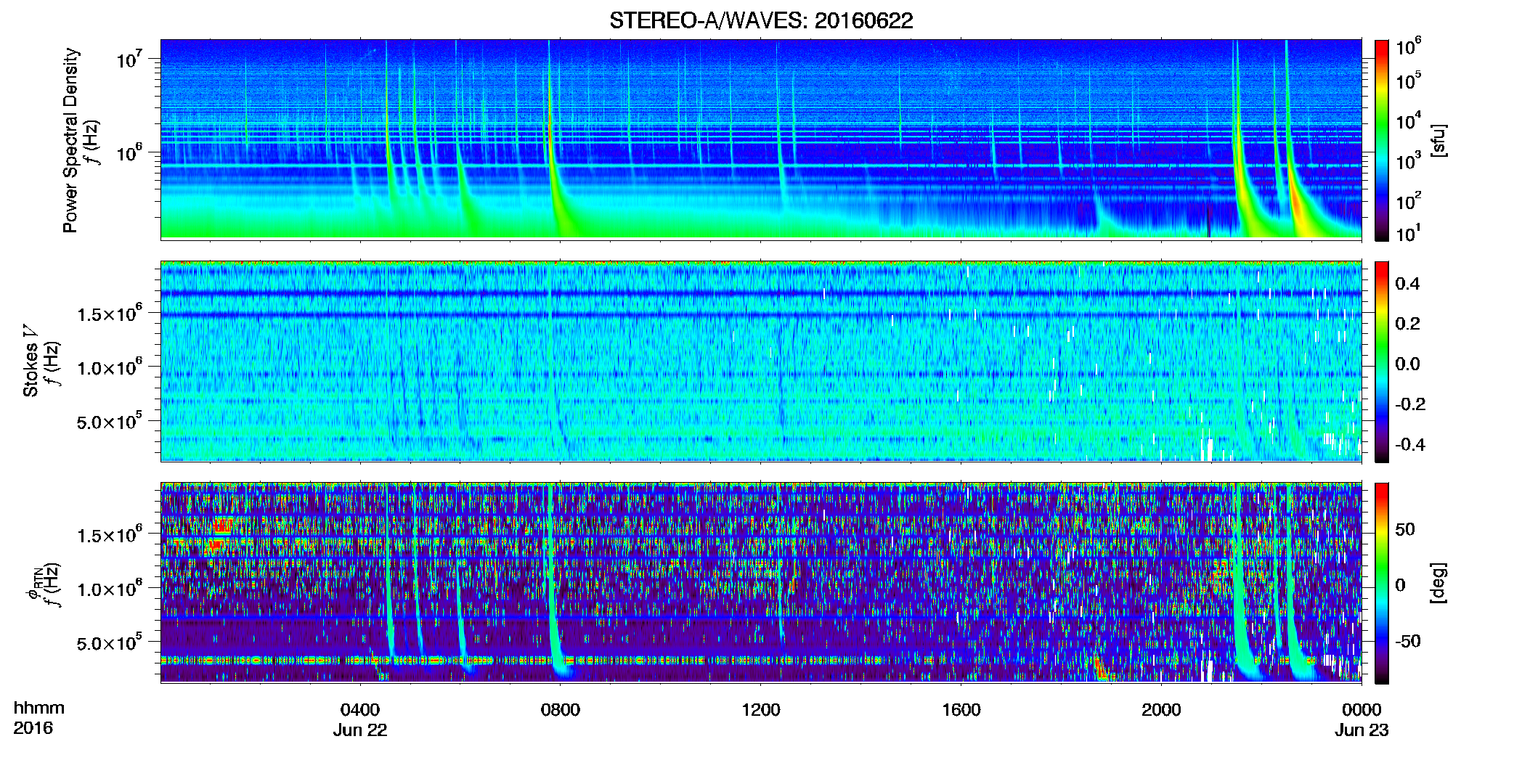Click the 1600 time tick label
Viewport: 1522px width, 784px height.
[x=961, y=709]
